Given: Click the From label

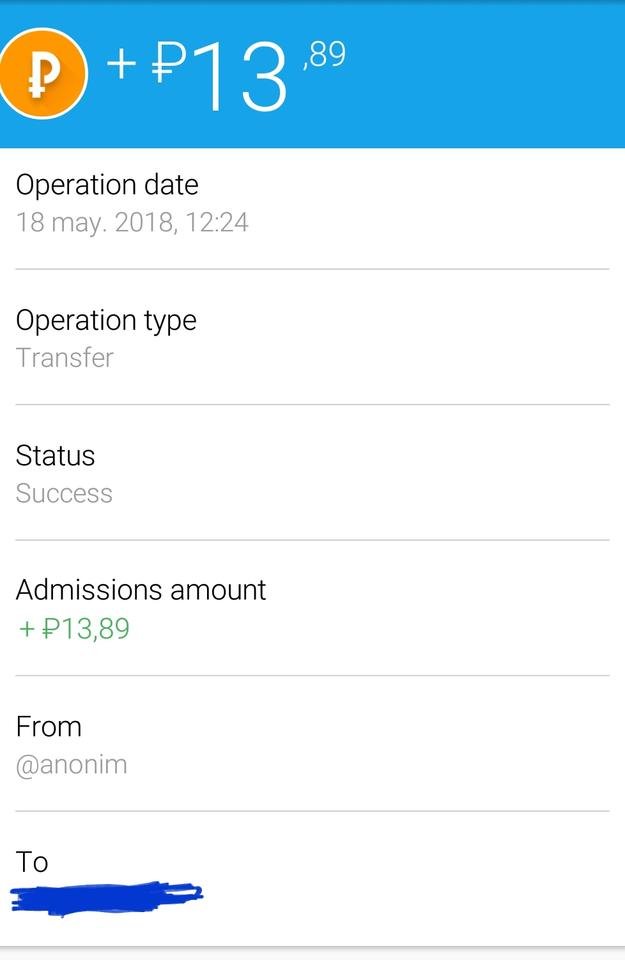Looking at the screenshot, I should tap(49, 727).
